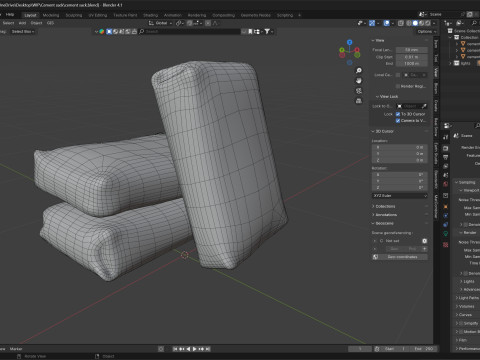The width and height of the screenshot is (480, 360).
Task: Open Global transform orientation dropdown
Action: coord(160,23)
